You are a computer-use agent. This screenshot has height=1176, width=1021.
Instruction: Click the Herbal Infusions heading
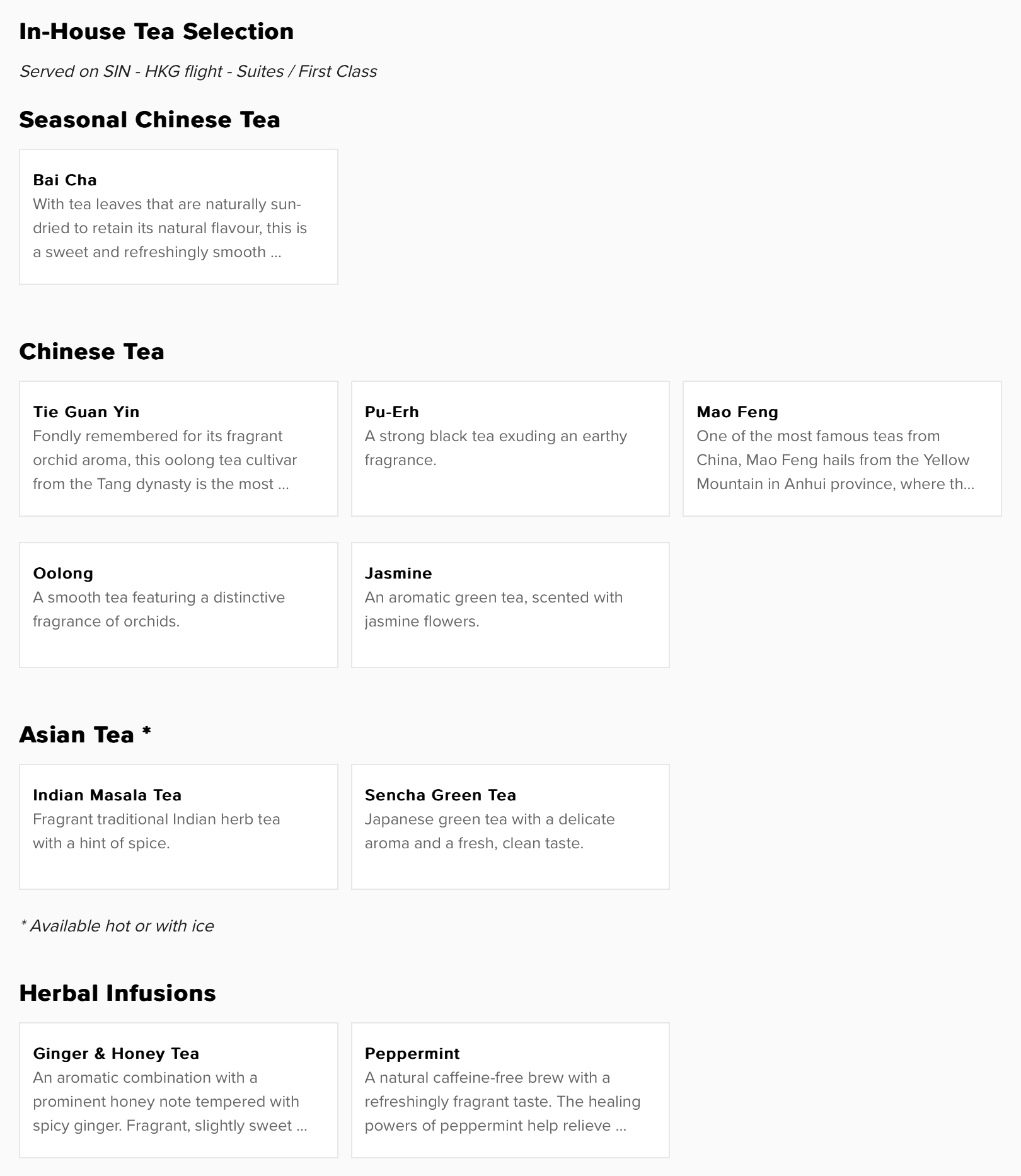tap(117, 993)
